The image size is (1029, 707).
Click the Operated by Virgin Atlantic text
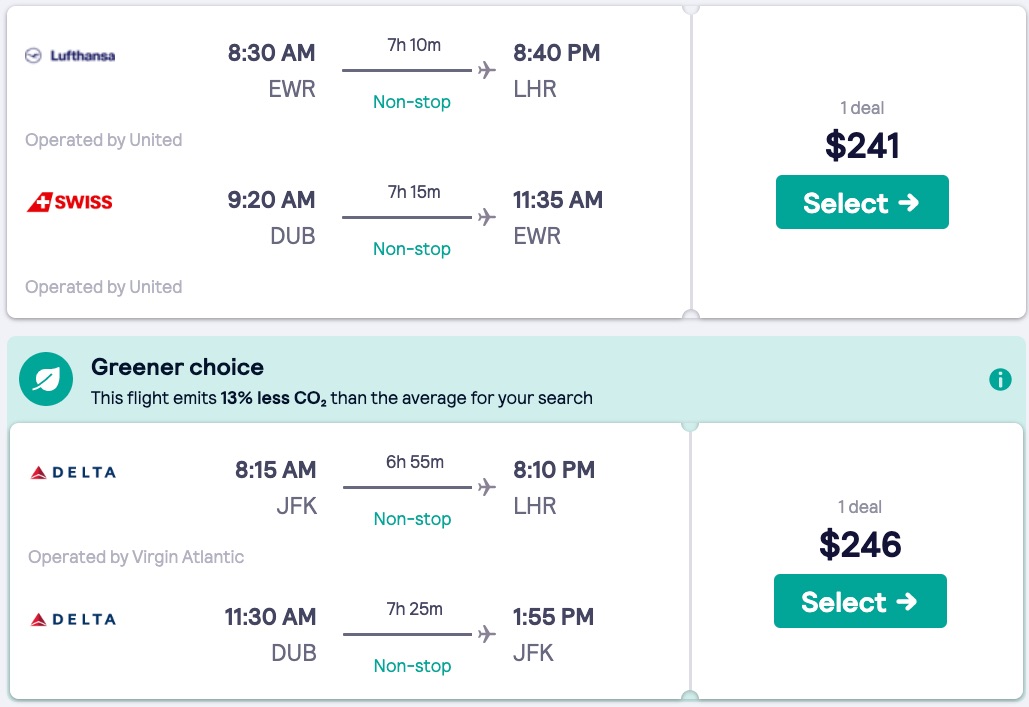point(136,557)
